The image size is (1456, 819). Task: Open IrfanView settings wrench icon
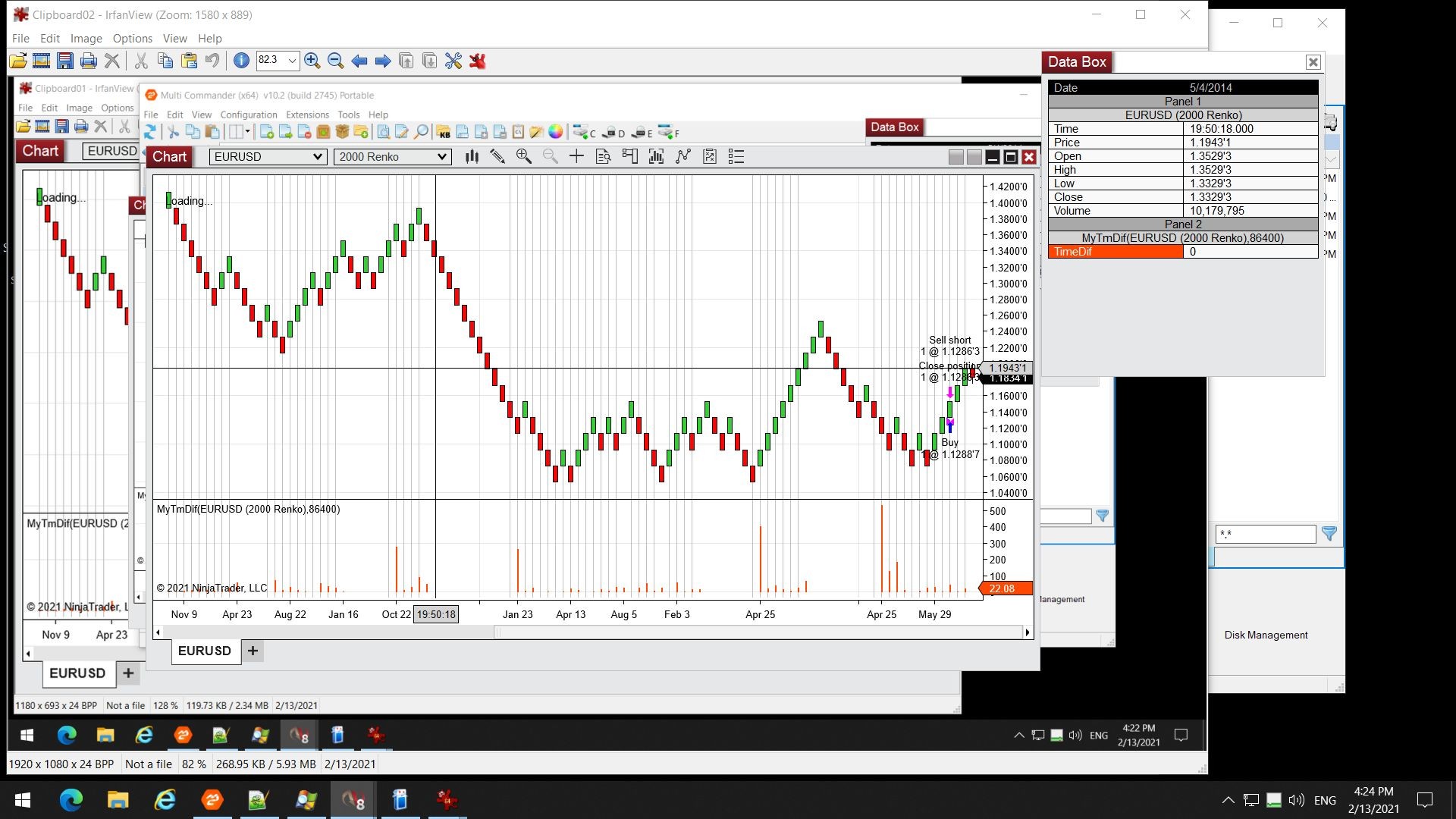(x=453, y=61)
